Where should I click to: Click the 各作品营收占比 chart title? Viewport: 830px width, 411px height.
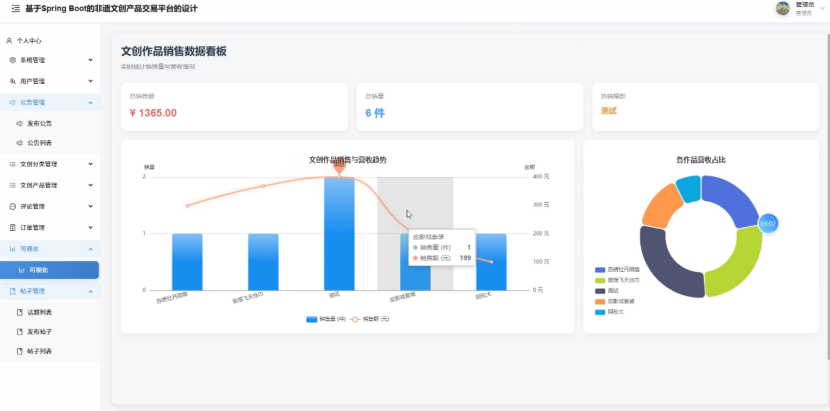pos(701,159)
